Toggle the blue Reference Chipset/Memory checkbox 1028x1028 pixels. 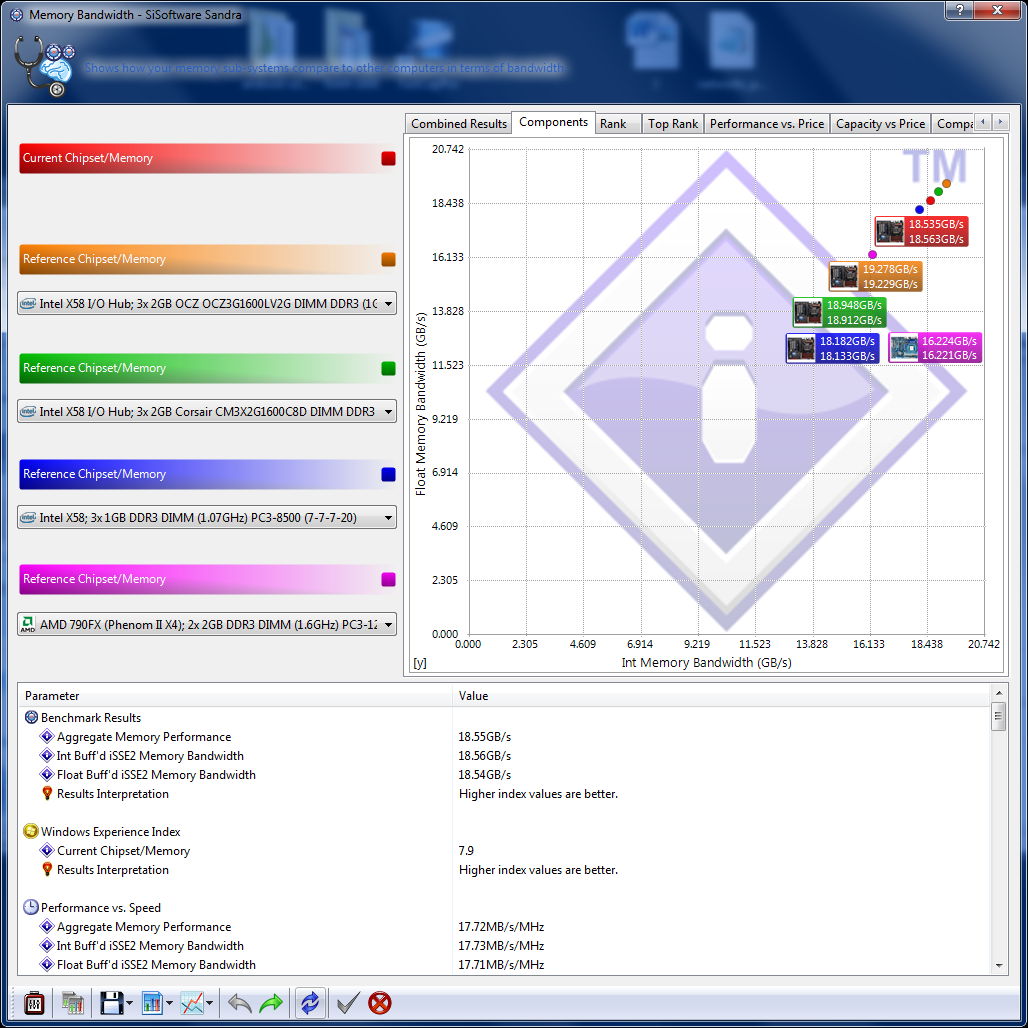(x=388, y=474)
